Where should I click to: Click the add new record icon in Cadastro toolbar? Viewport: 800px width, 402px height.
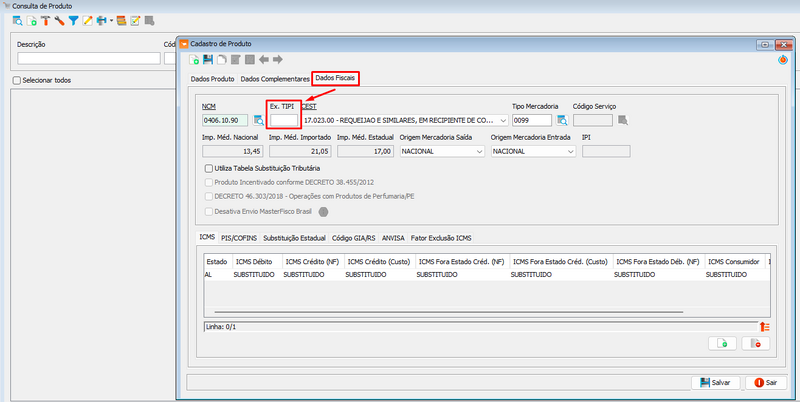195,60
